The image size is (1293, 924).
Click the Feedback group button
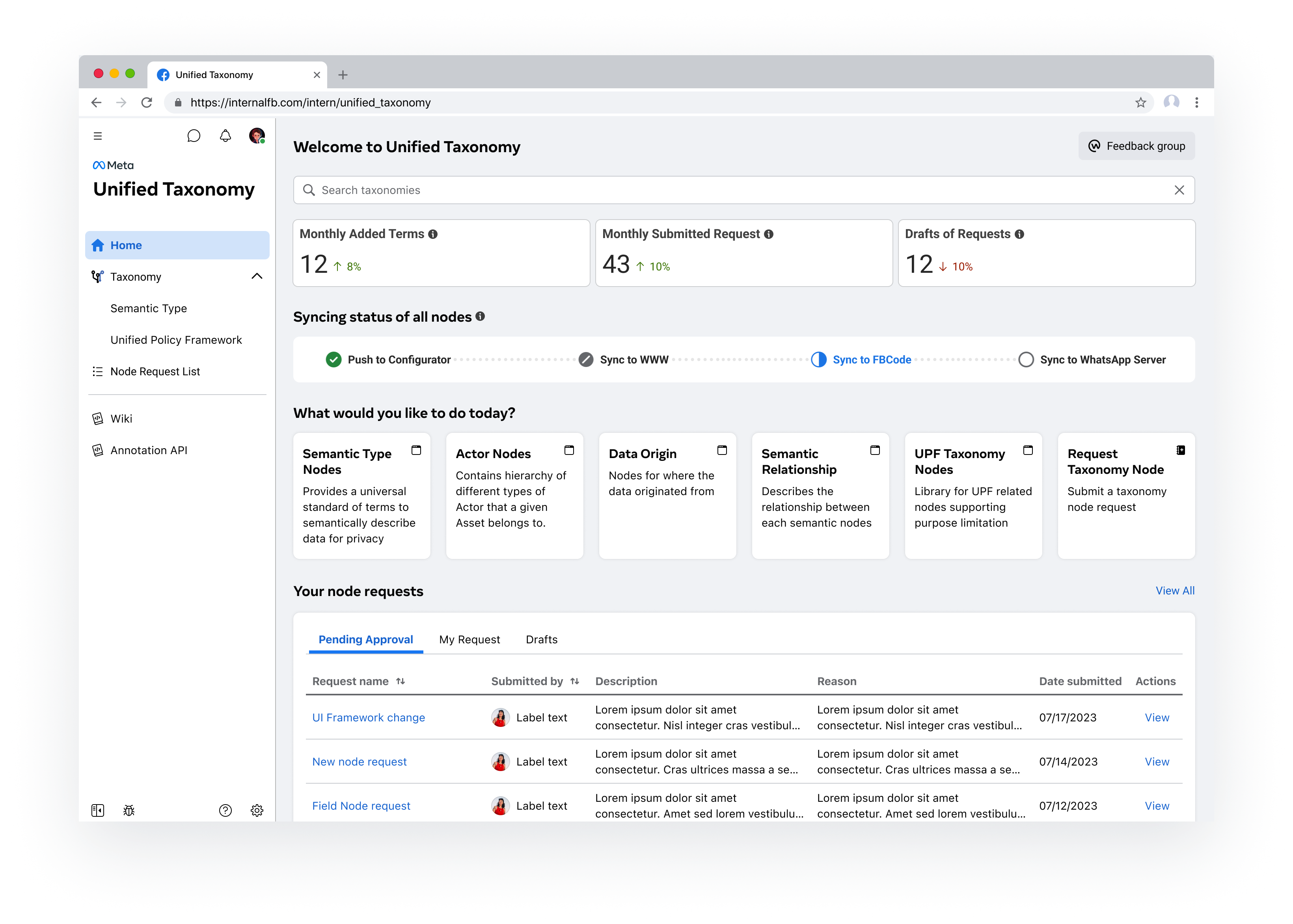pos(1136,146)
